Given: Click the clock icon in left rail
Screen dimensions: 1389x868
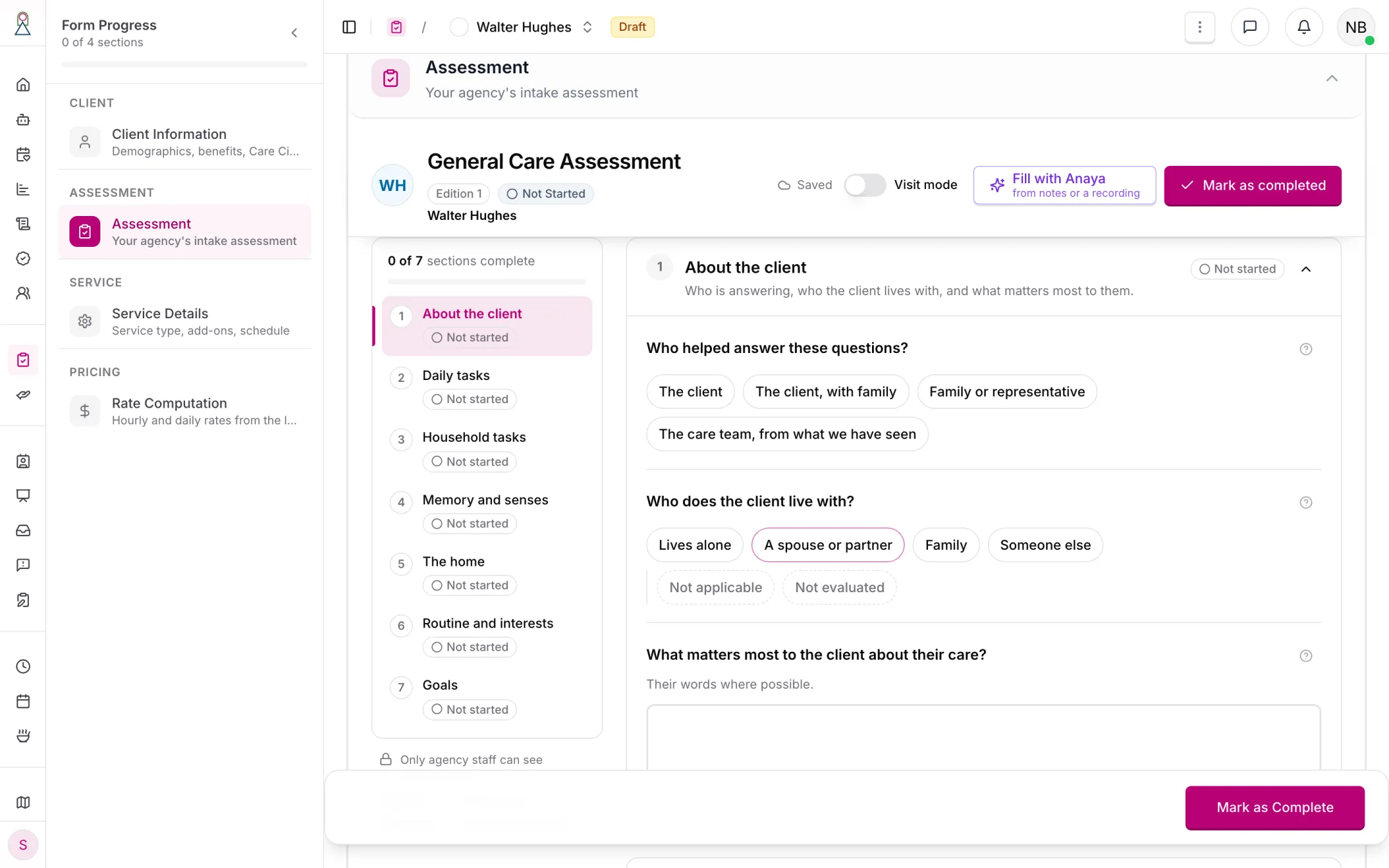Looking at the screenshot, I should click(23, 667).
